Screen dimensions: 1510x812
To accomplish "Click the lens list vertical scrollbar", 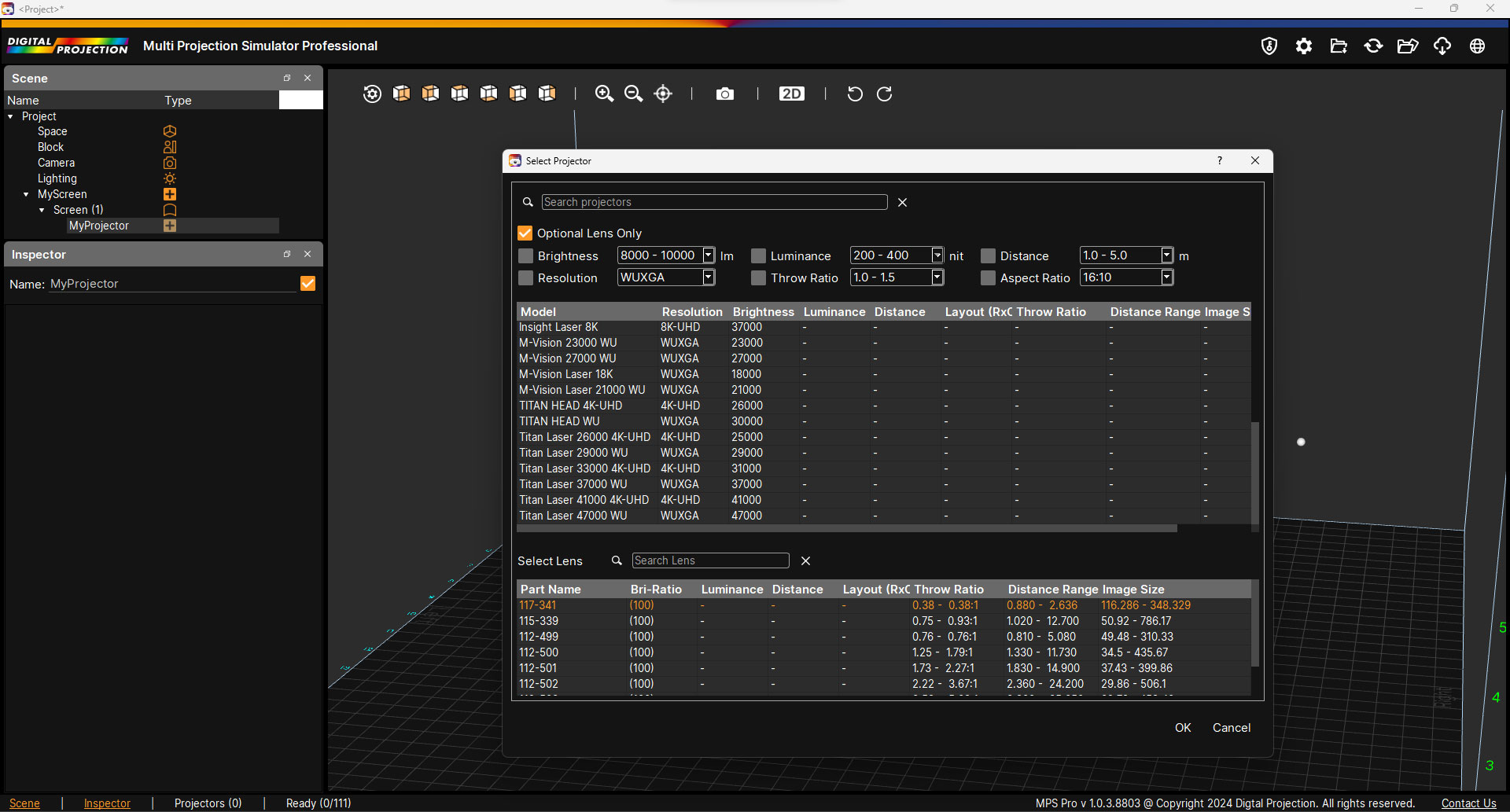I will [1255, 623].
